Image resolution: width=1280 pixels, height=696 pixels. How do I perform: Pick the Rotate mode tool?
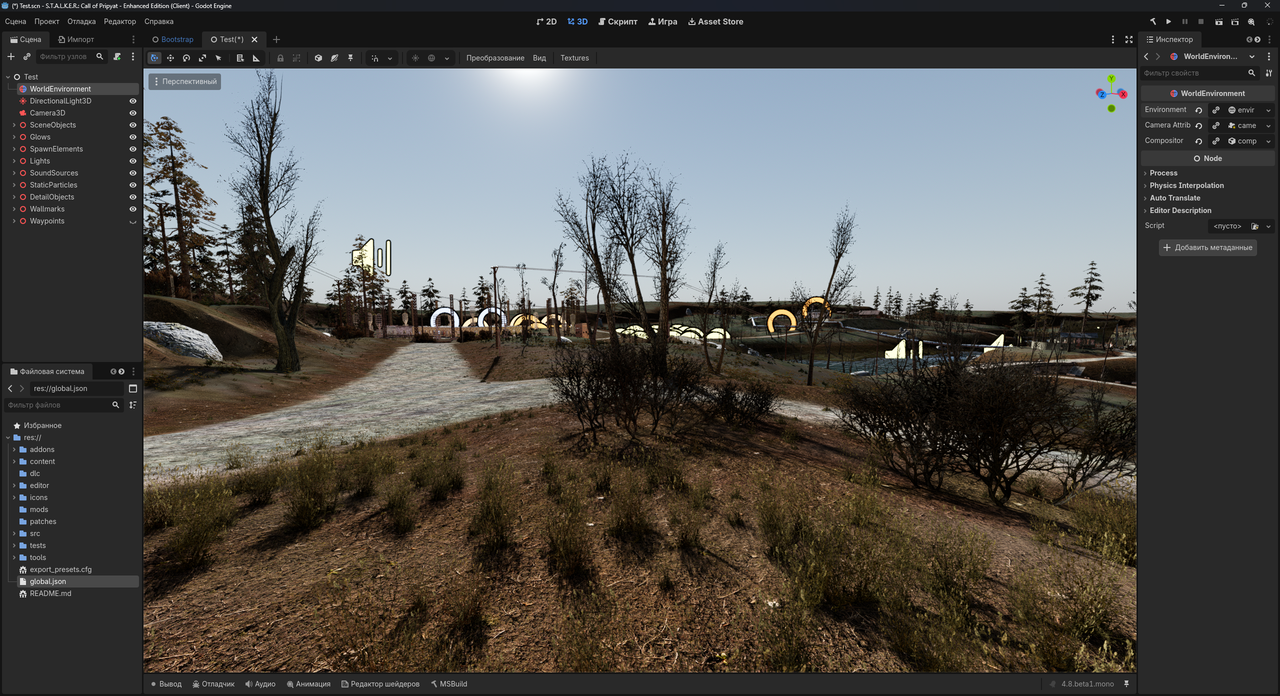click(x=186, y=58)
